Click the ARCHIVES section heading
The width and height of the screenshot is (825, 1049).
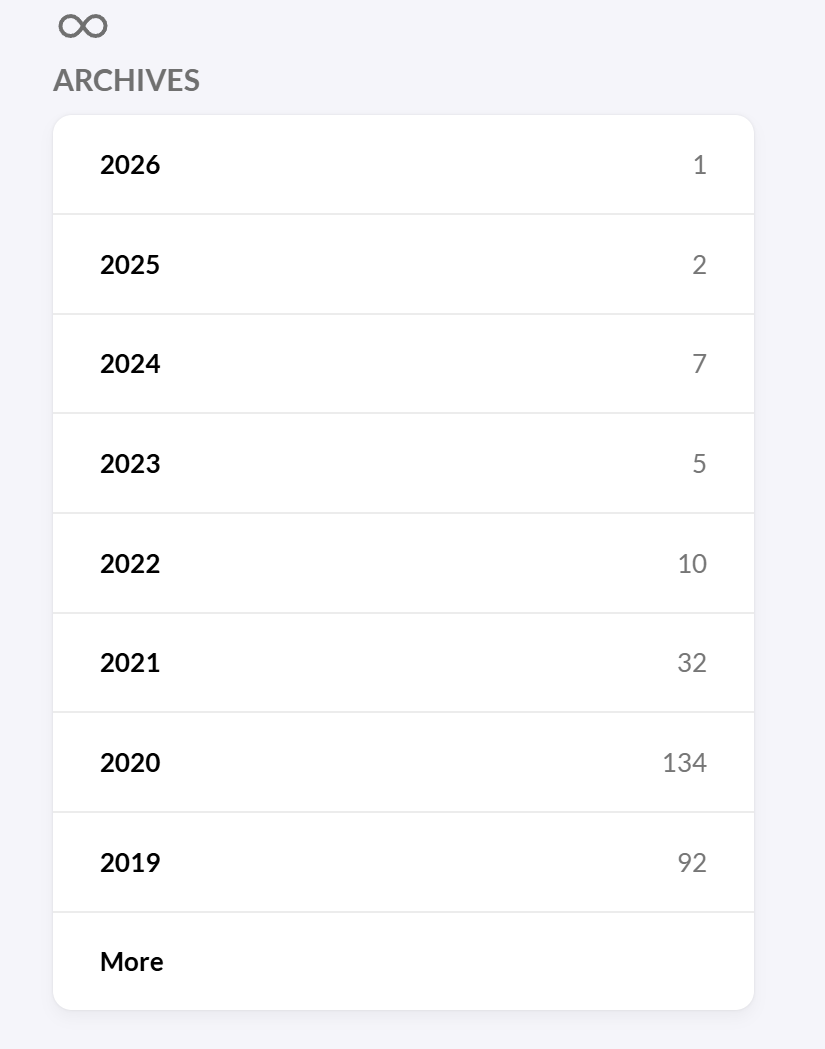click(x=126, y=81)
